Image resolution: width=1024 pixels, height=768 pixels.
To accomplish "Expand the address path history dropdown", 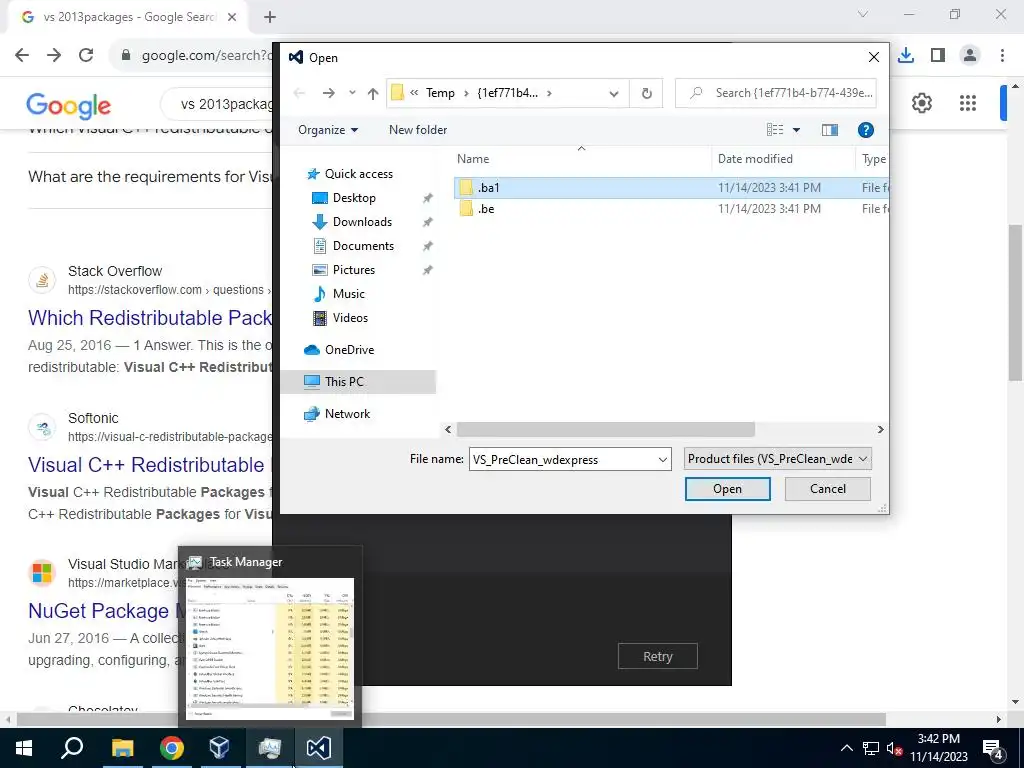I will pyautogui.click(x=614, y=93).
